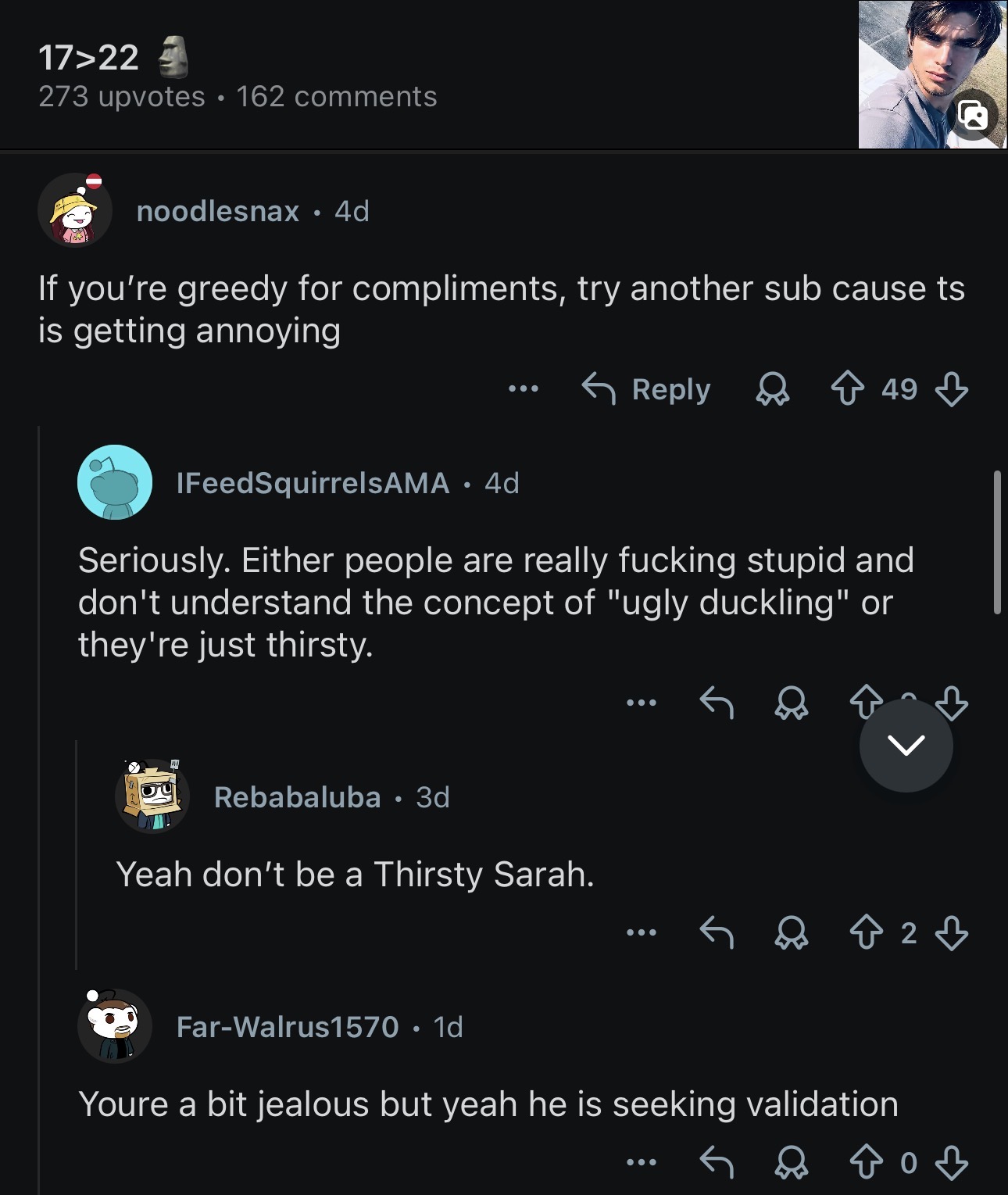
Task: Jump down with the floating chevron button
Action: (906, 746)
